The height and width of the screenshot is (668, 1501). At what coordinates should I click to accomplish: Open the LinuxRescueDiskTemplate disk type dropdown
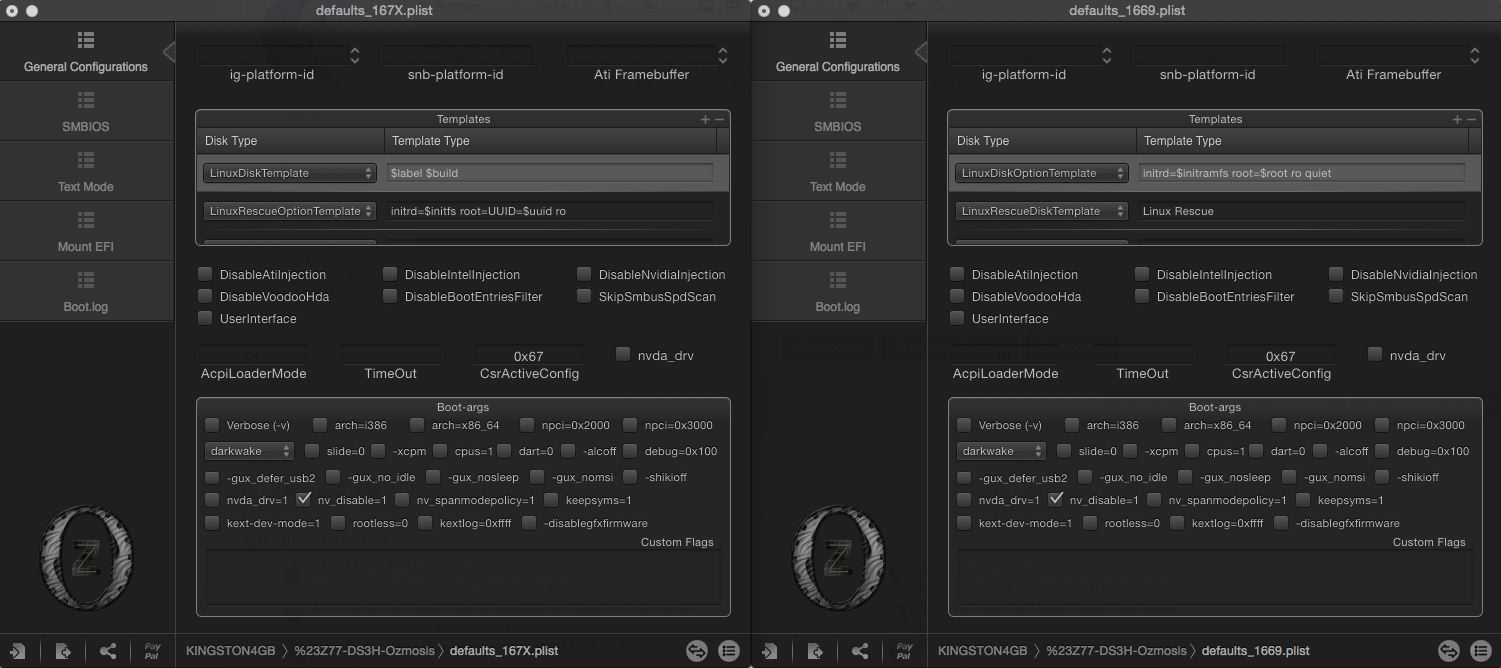coord(1041,211)
